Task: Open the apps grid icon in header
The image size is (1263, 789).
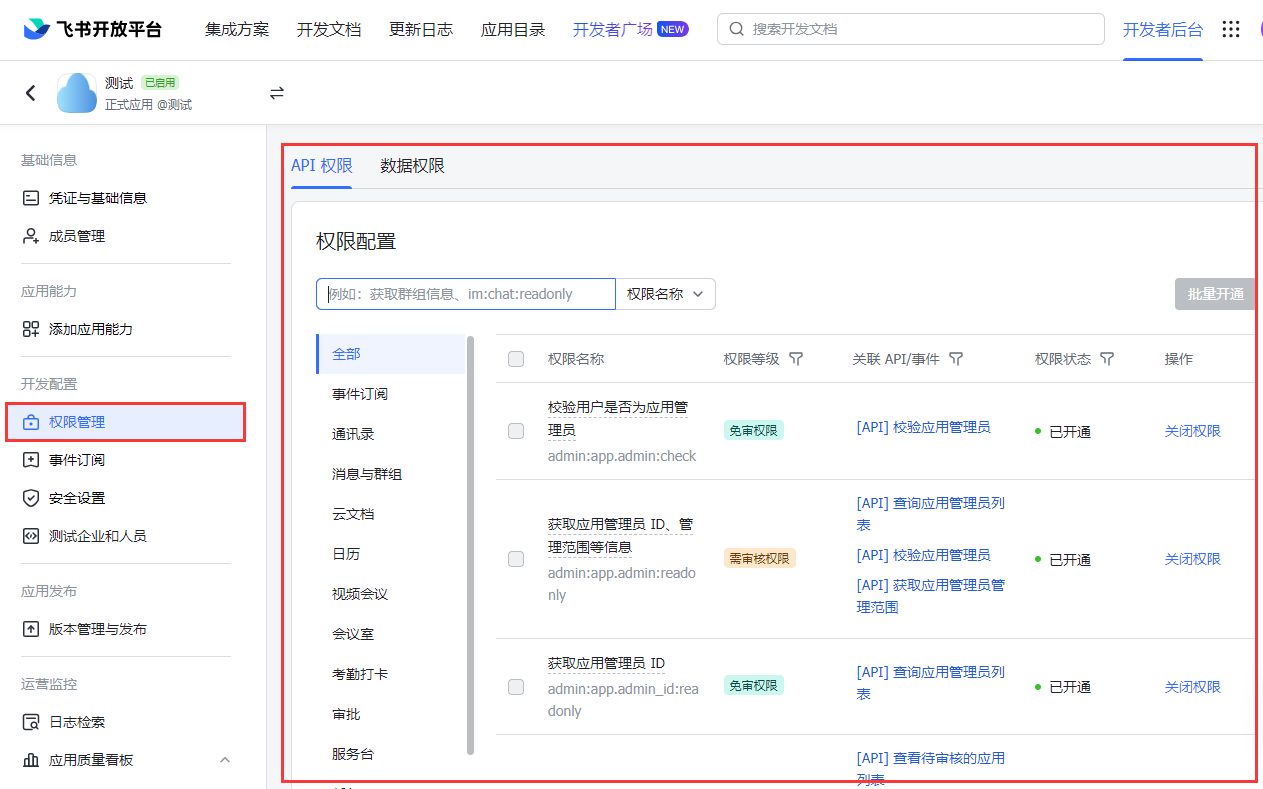Action: coord(1231,30)
